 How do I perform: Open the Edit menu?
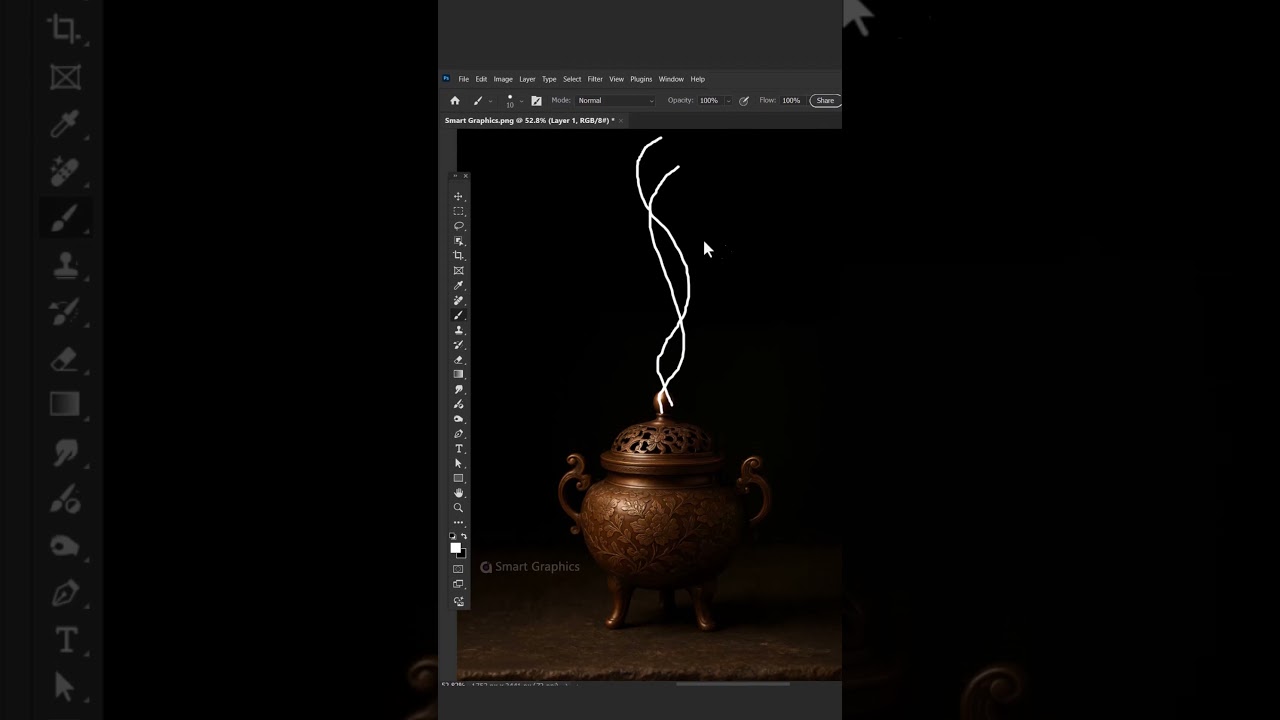click(x=481, y=79)
